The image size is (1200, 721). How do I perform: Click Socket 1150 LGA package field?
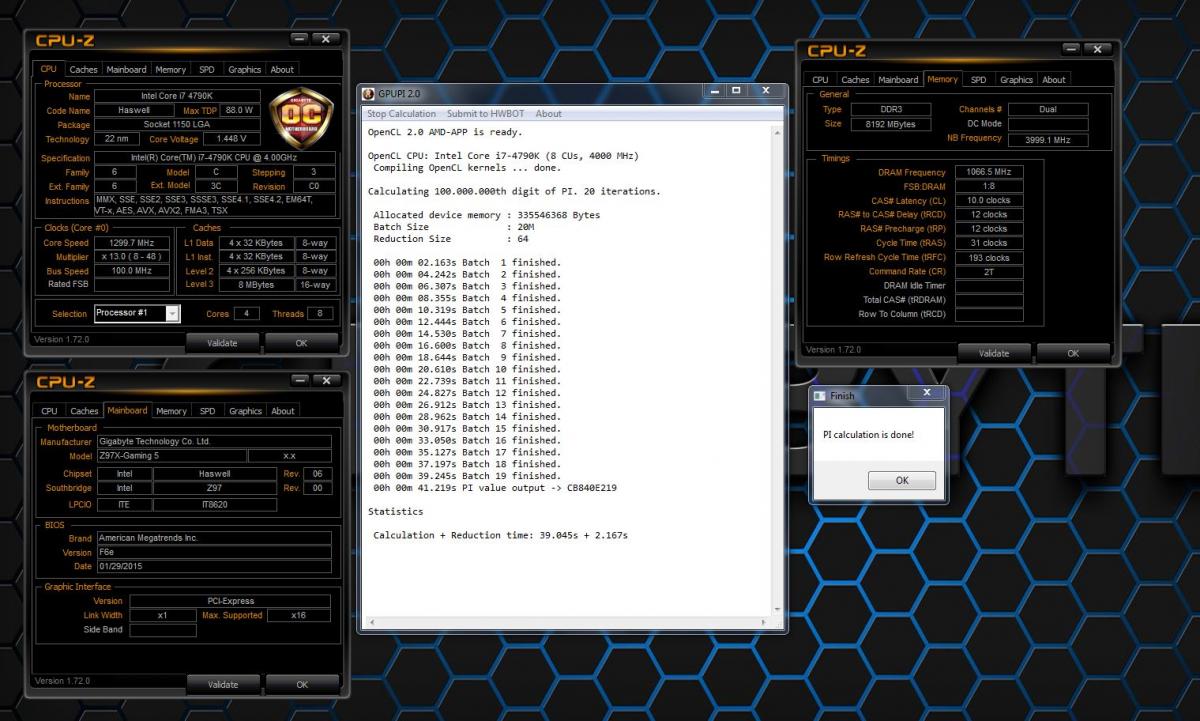tap(176, 125)
